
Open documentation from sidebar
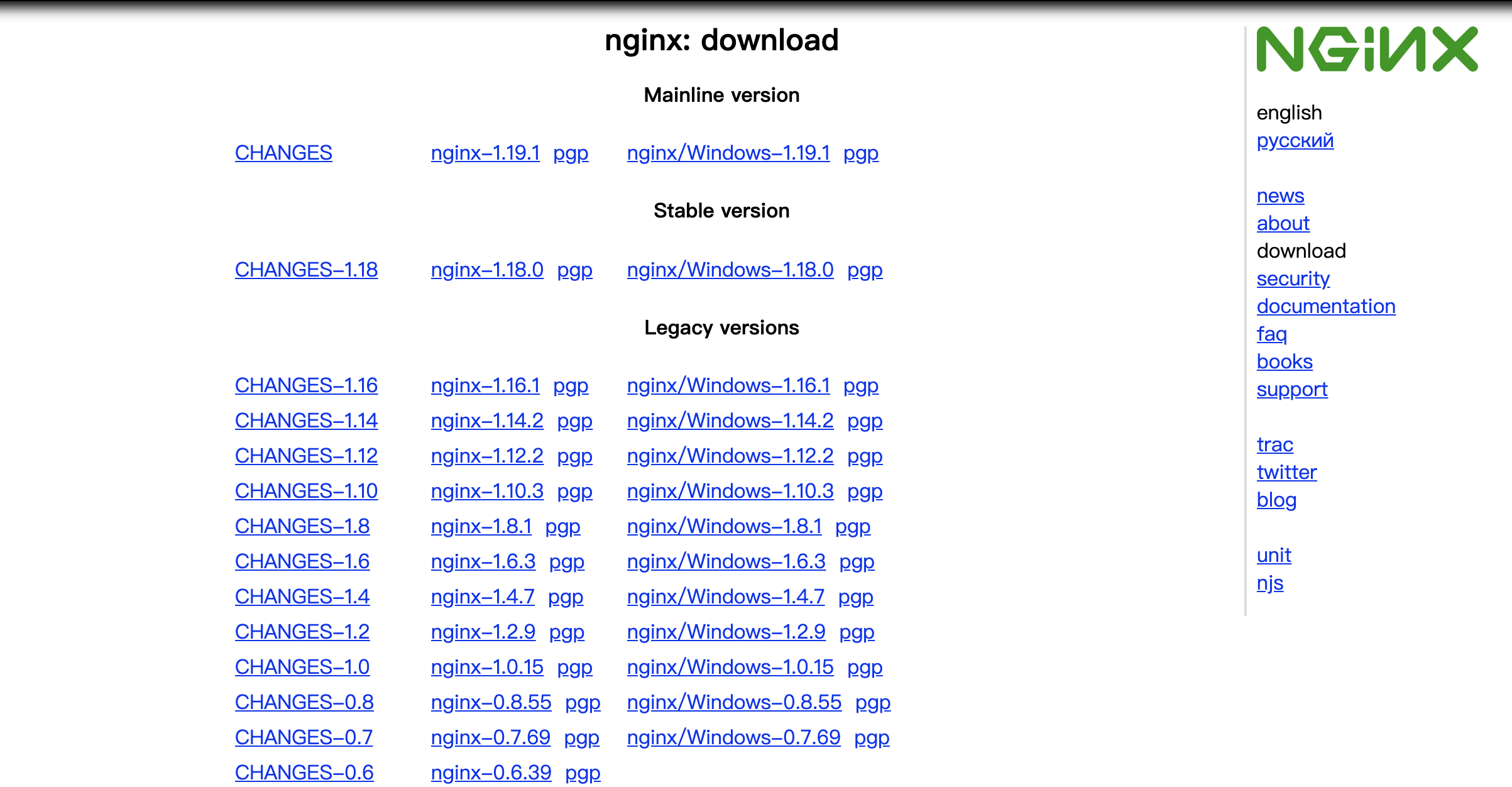click(1325, 306)
